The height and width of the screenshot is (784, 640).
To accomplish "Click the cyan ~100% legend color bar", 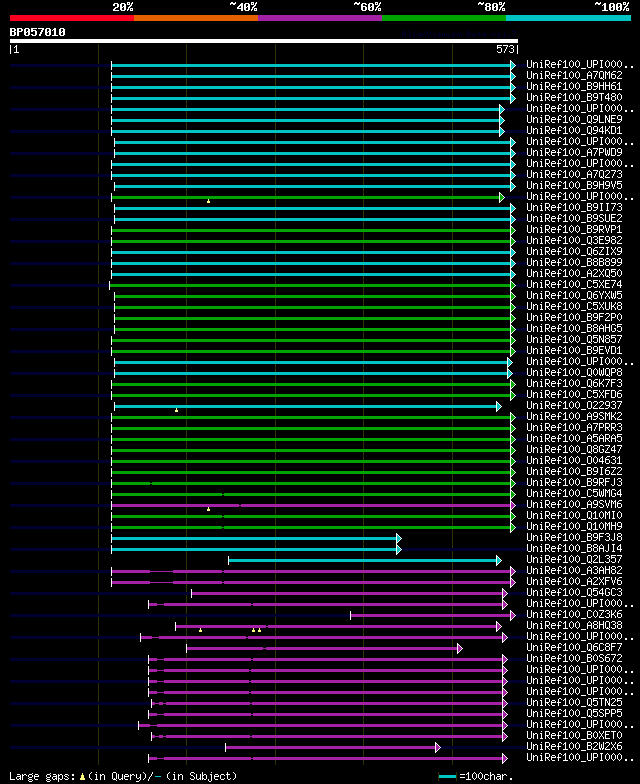I will point(568,18).
